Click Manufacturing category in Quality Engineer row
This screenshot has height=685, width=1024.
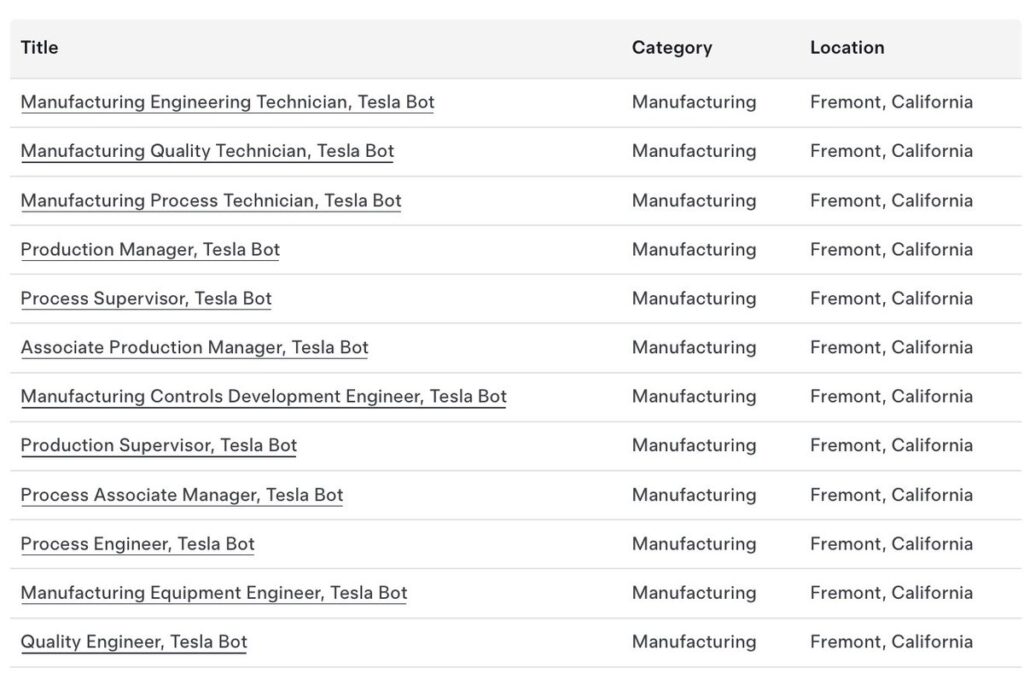pyautogui.click(x=694, y=642)
